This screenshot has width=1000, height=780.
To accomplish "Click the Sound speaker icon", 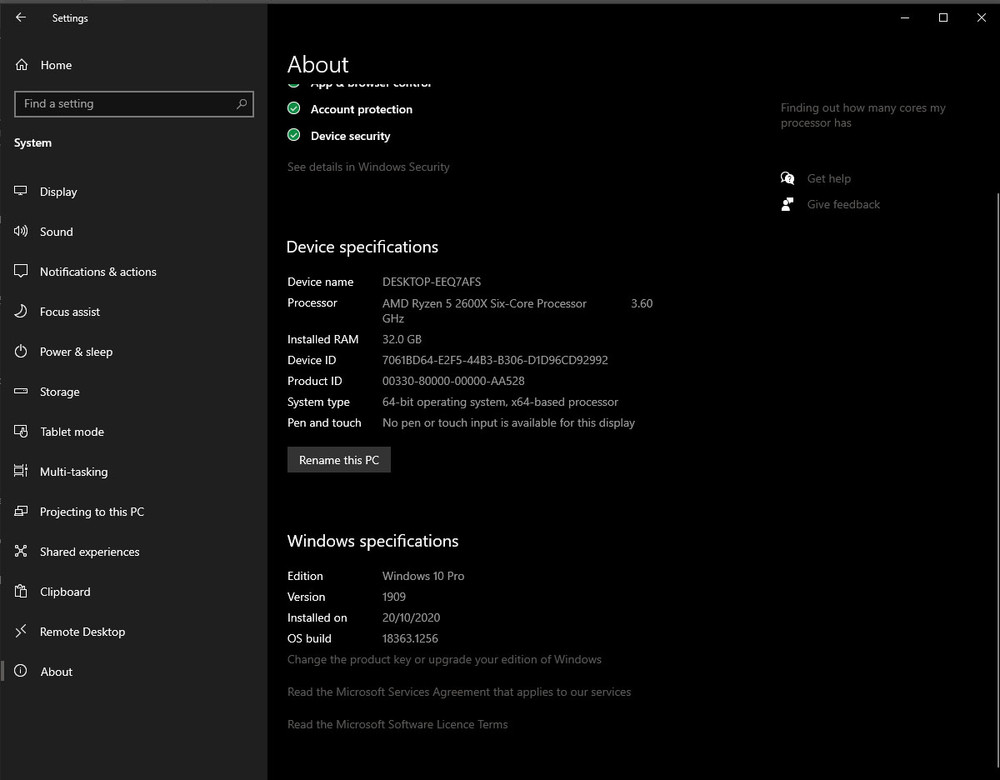I will click(x=21, y=231).
